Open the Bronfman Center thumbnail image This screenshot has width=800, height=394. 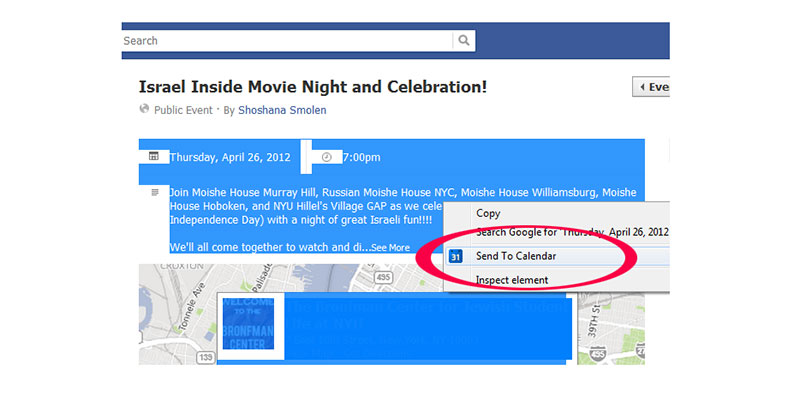(248, 324)
